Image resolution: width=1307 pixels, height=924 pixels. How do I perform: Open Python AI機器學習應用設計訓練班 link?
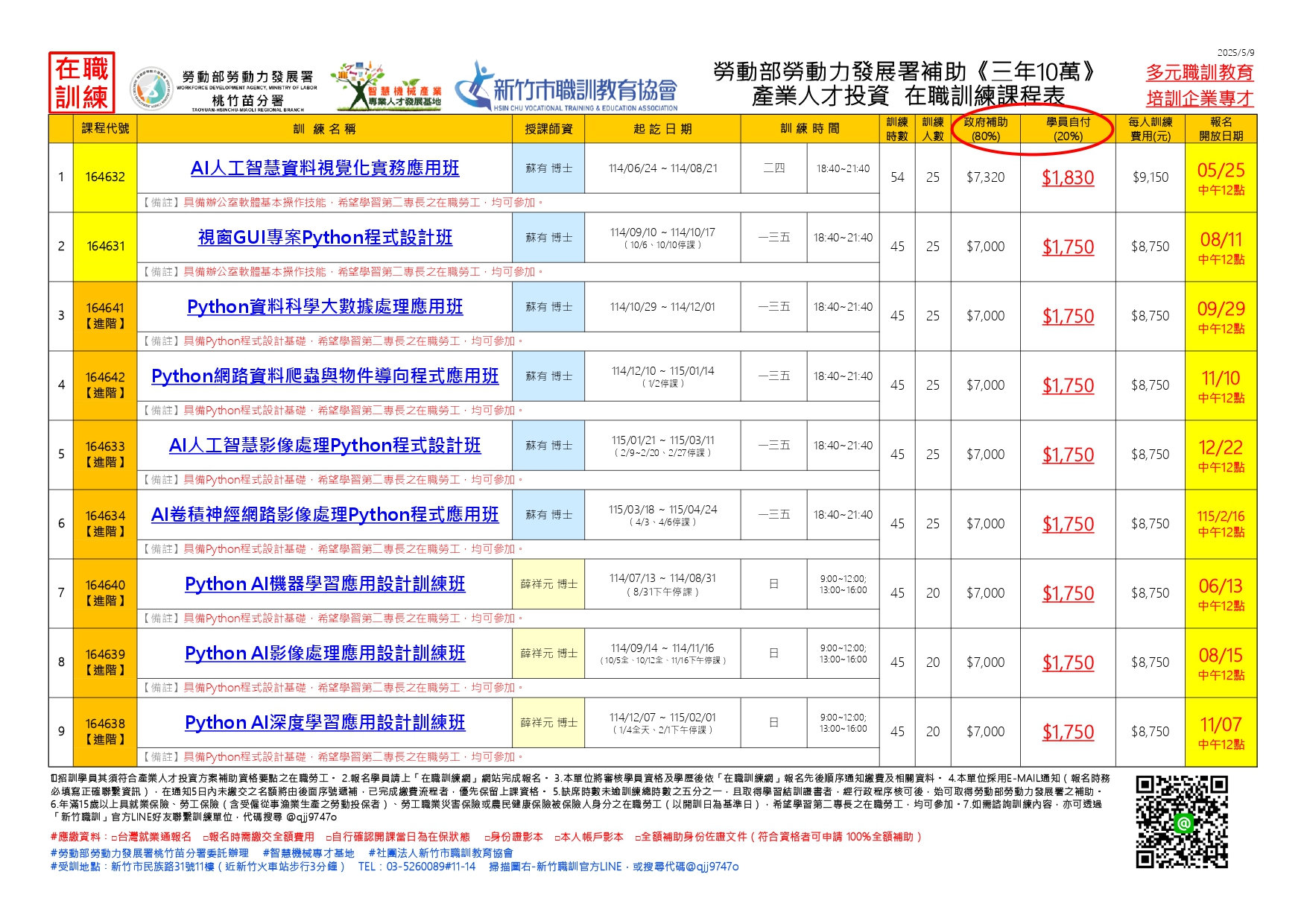pos(325,583)
